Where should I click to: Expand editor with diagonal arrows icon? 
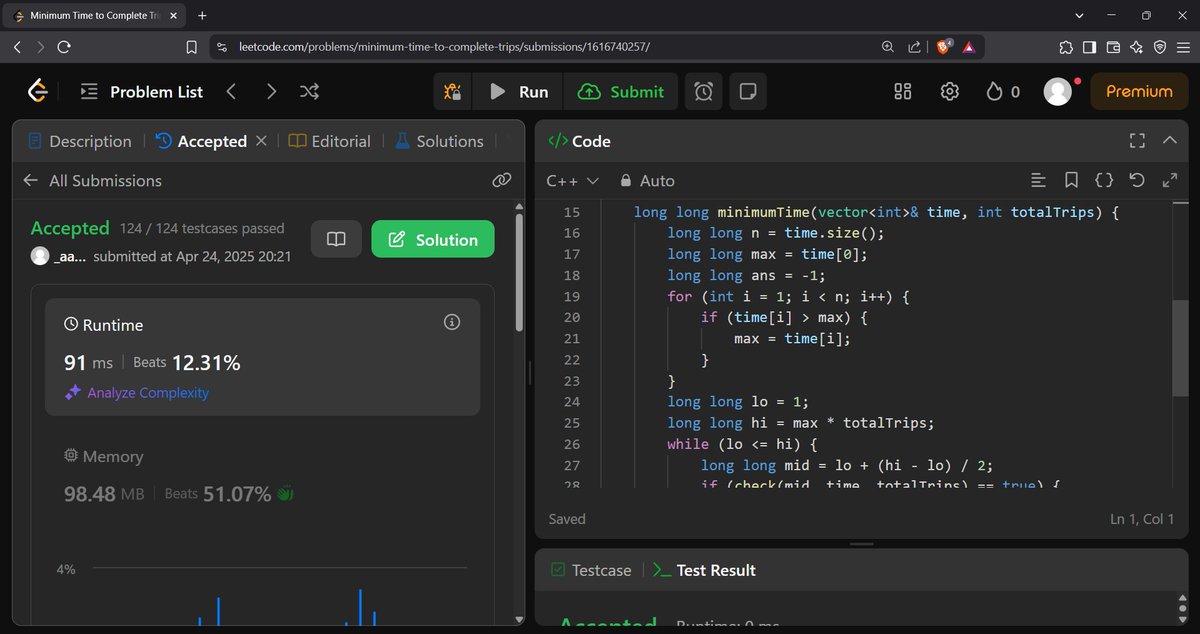coord(1169,181)
